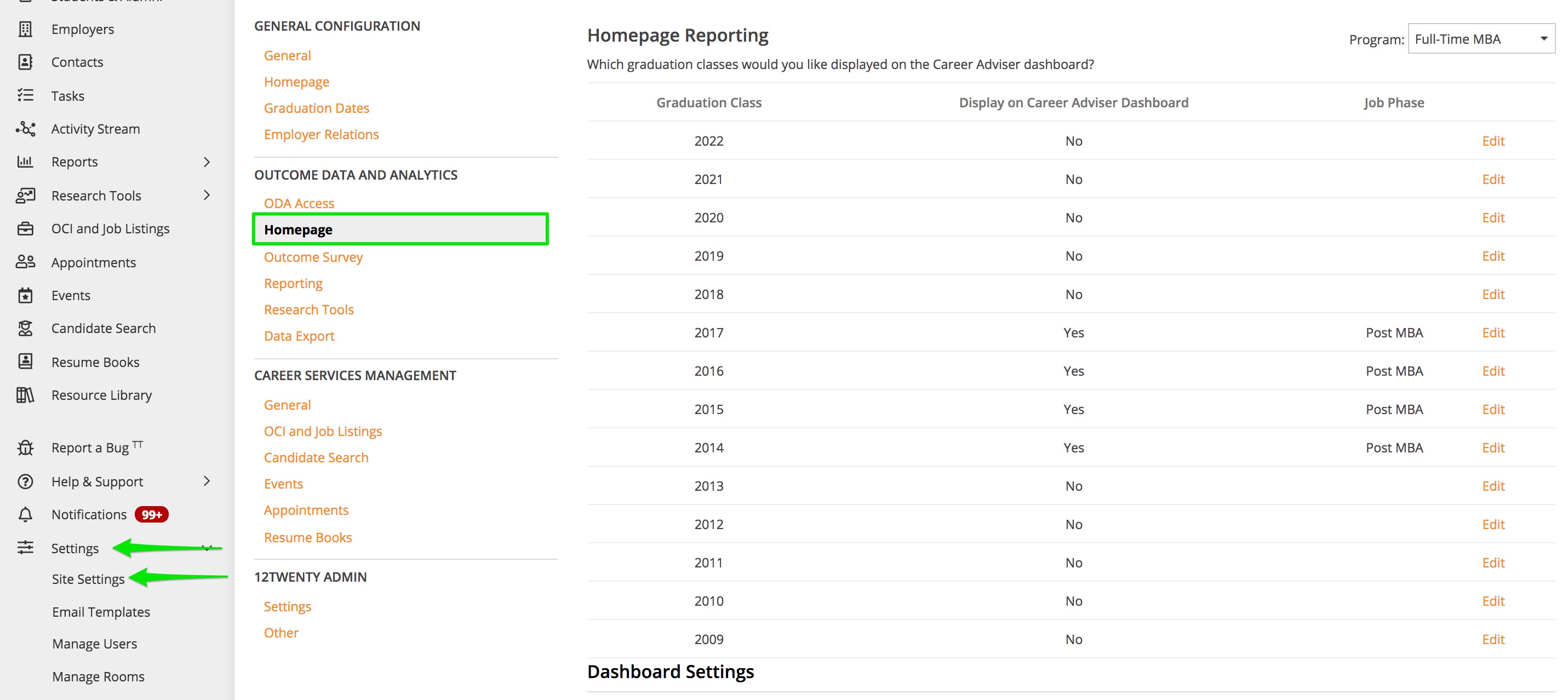Click the Report a Bug icon

coord(25,447)
